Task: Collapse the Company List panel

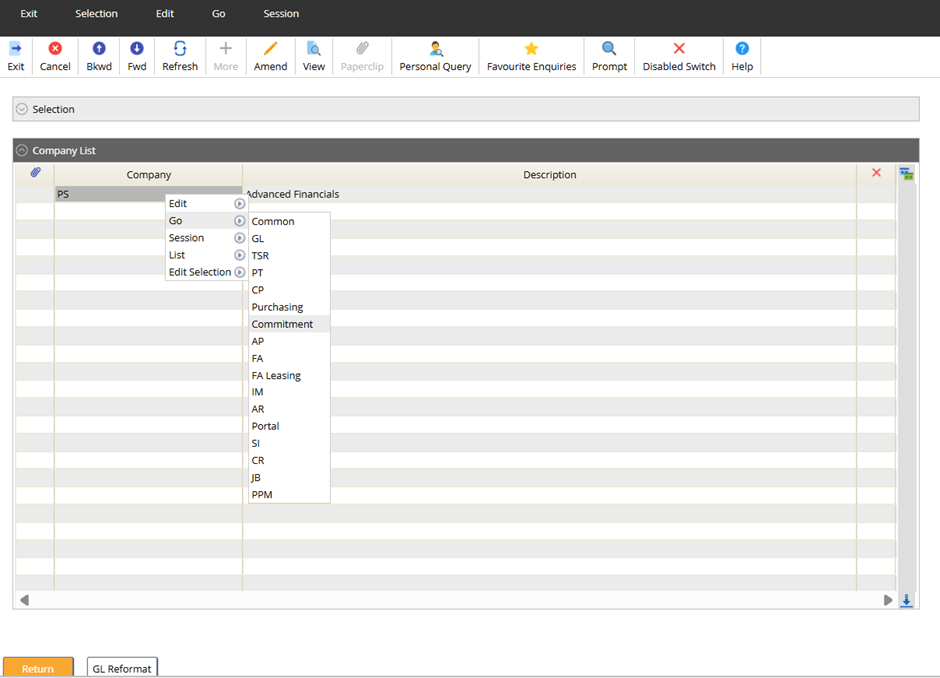Action: point(22,150)
